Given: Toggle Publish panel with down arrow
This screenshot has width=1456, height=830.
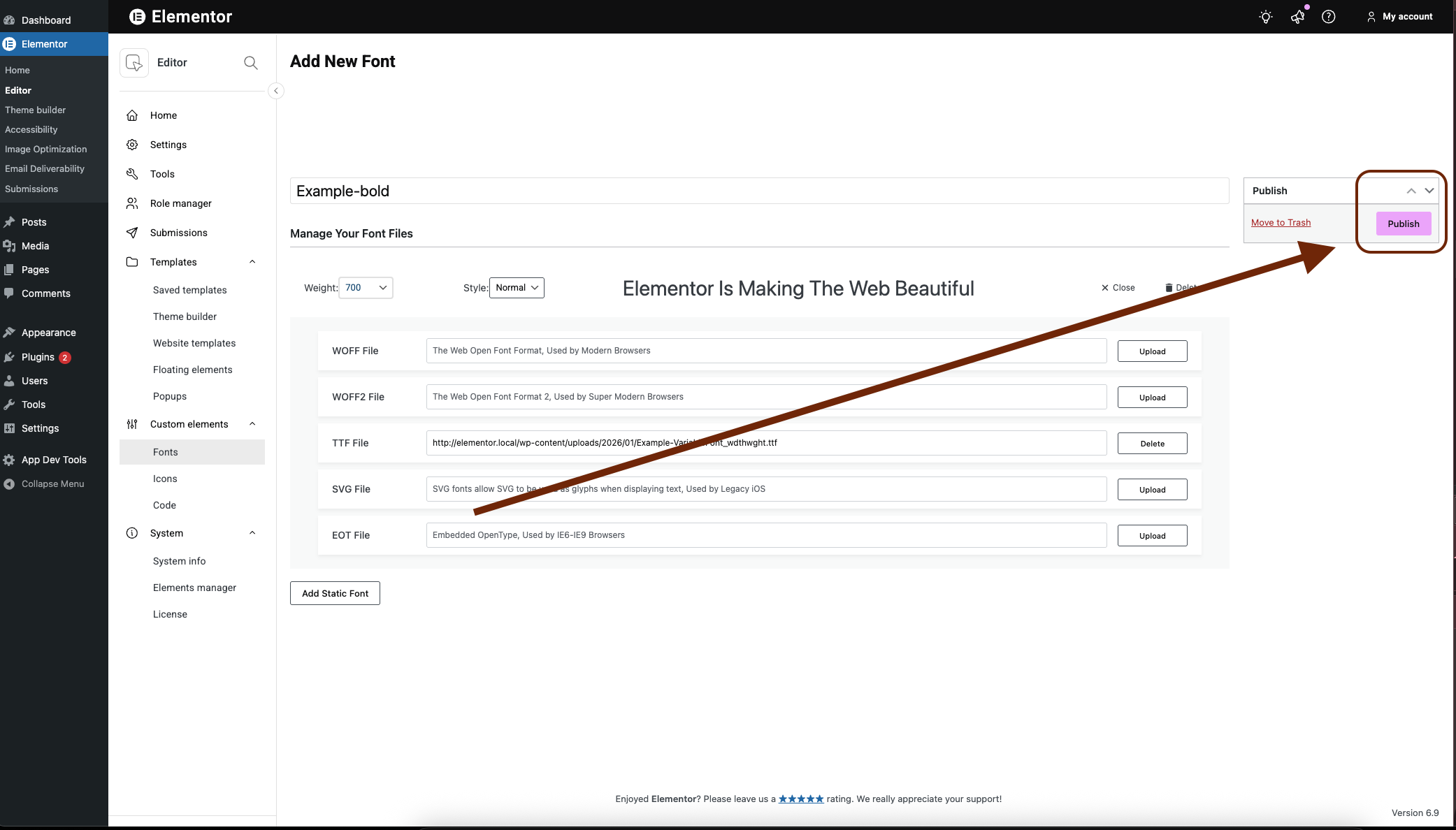Looking at the screenshot, I should 1429,191.
